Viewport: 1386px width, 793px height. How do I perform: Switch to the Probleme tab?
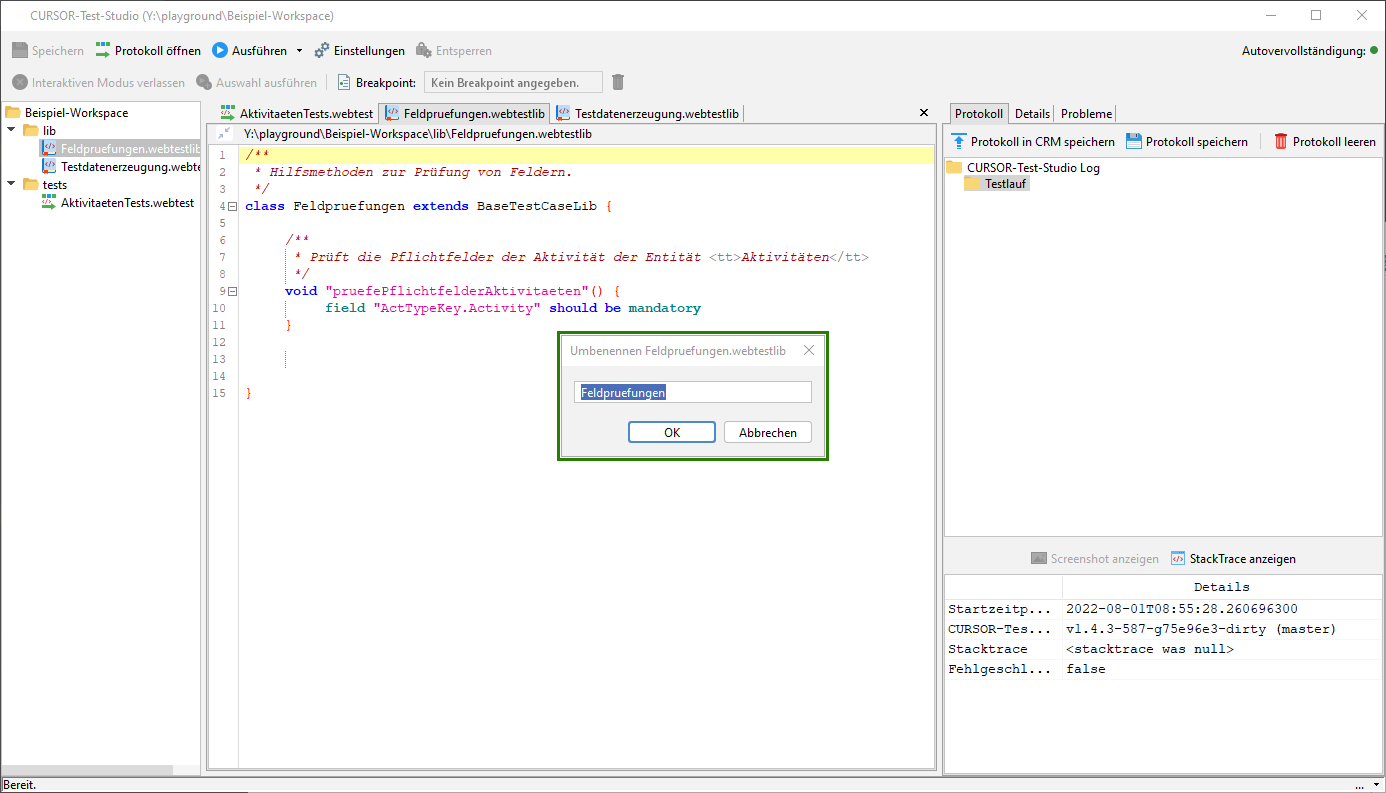1086,114
